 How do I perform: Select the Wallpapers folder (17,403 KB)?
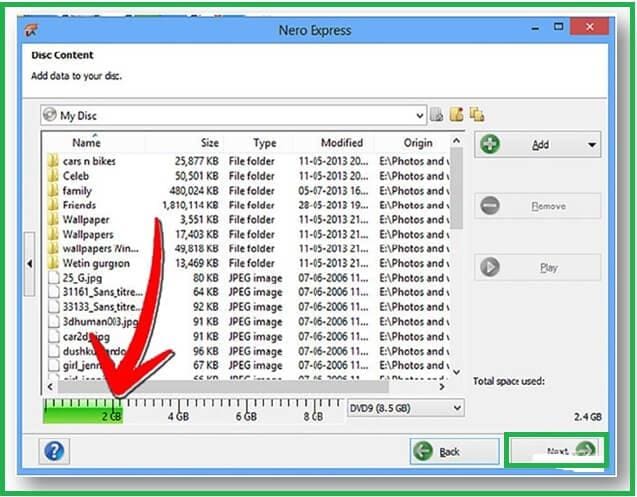88,234
